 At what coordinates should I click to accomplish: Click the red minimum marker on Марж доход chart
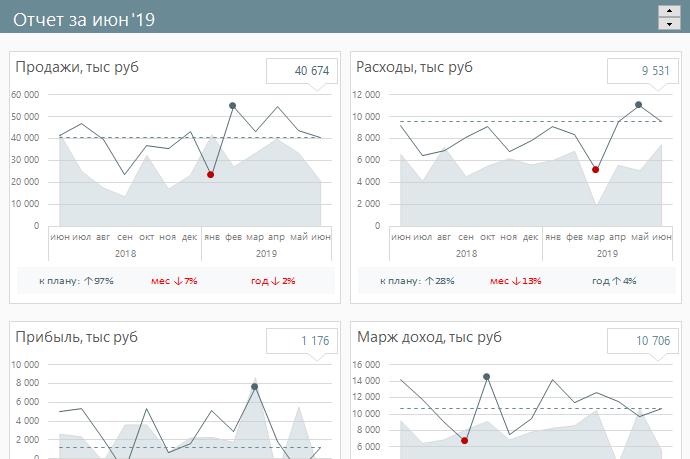click(464, 441)
